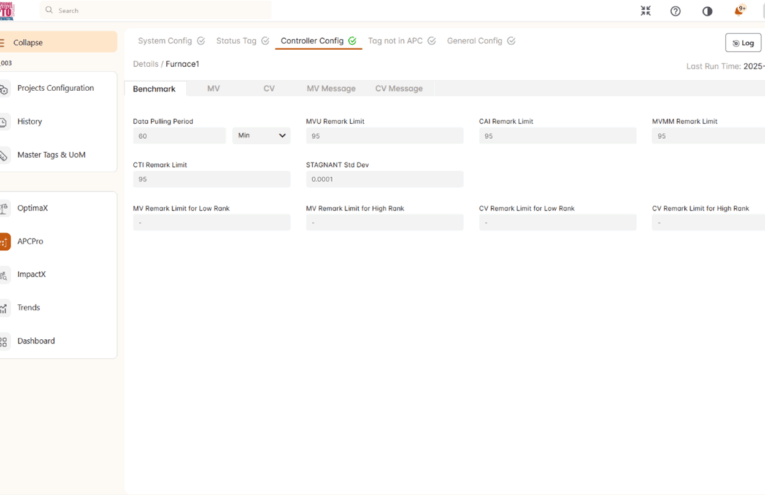Open the CV Message sub-tab
The width and height of the screenshot is (765, 495).
click(399, 89)
